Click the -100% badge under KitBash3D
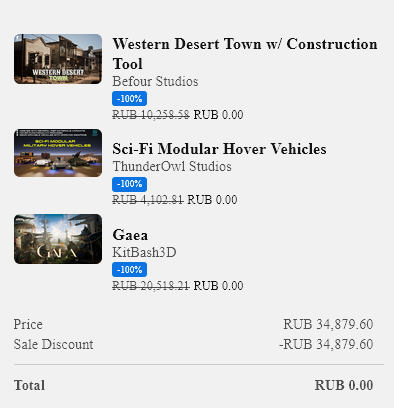This screenshot has width=394, height=408. click(x=129, y=269)
